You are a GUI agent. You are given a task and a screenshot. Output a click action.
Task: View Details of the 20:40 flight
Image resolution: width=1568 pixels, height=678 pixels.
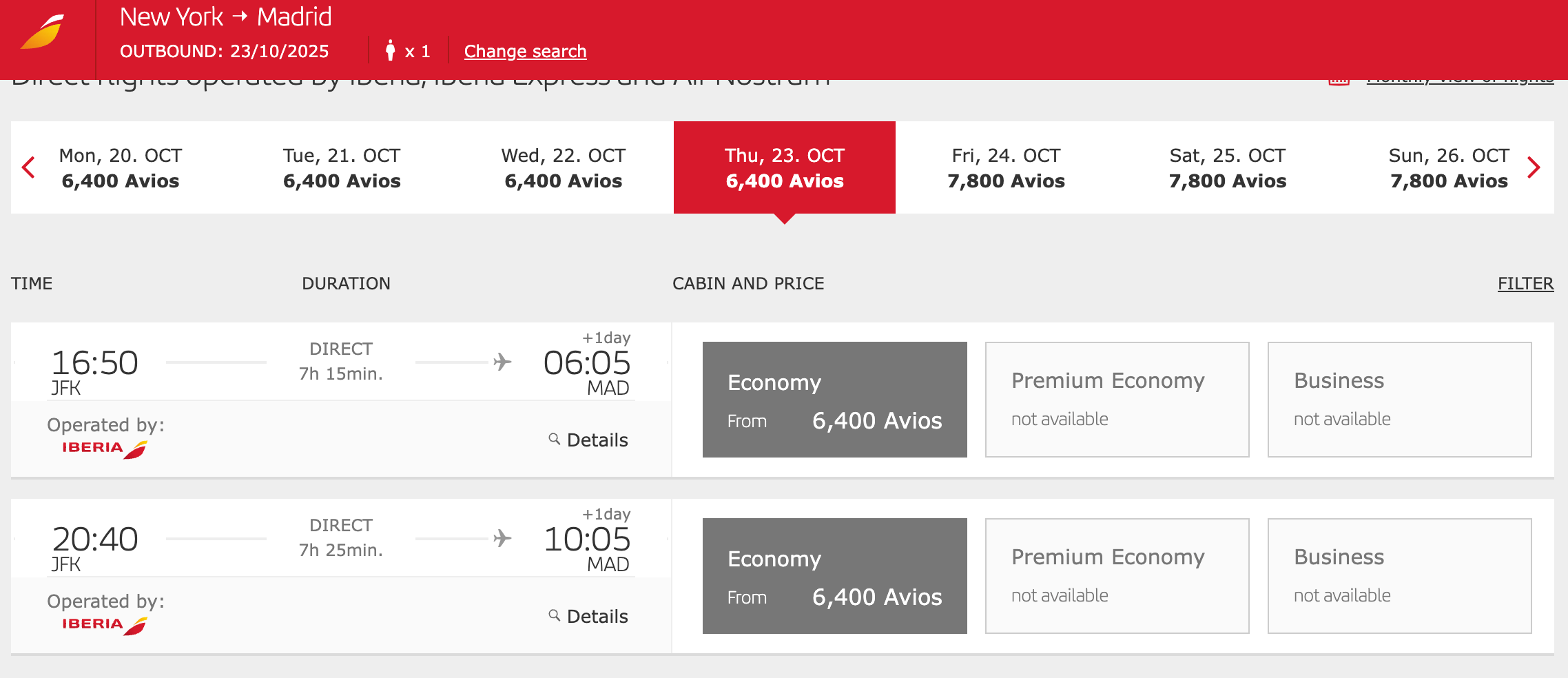pos(597,616)
